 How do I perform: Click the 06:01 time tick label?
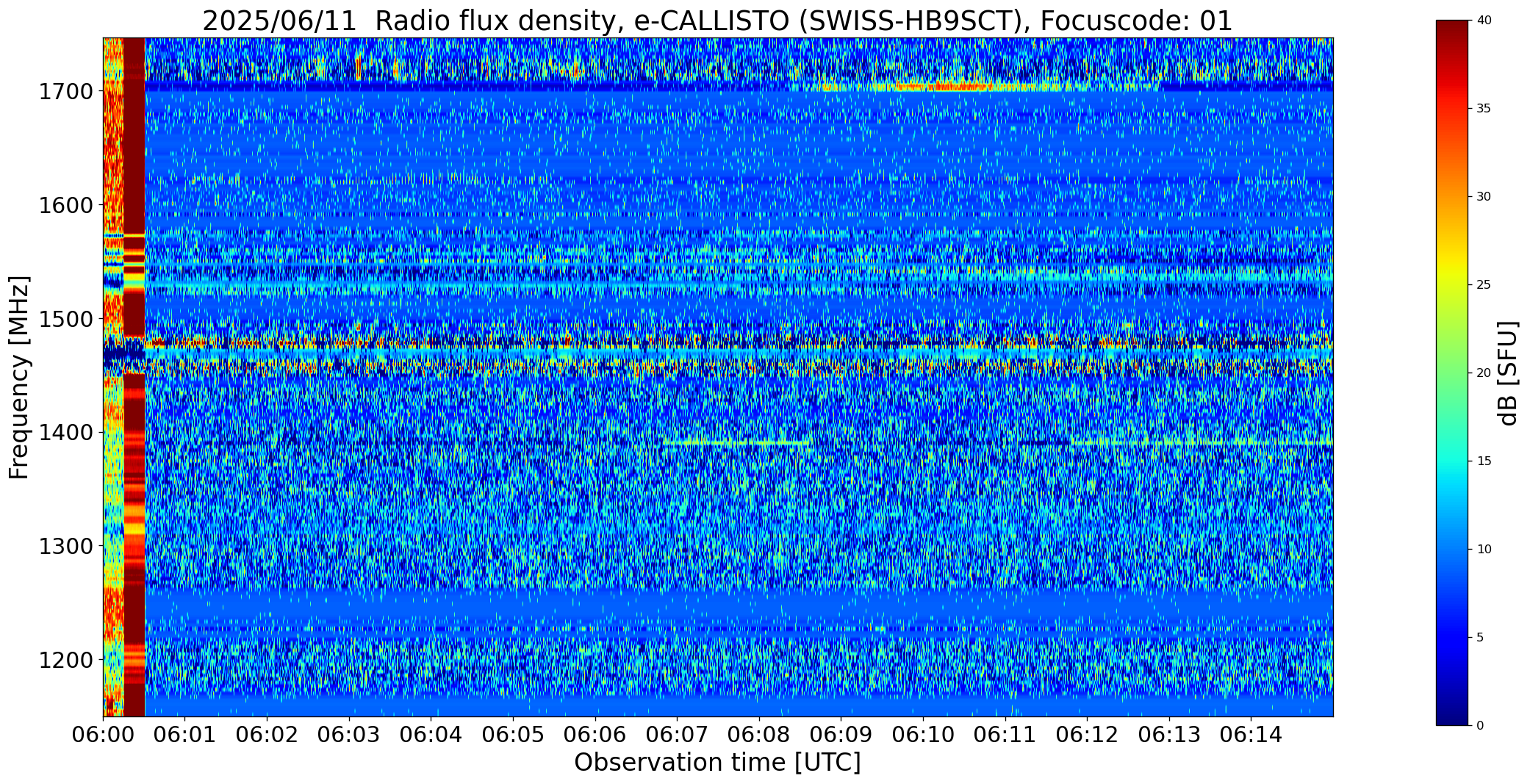tap(185, 735)
